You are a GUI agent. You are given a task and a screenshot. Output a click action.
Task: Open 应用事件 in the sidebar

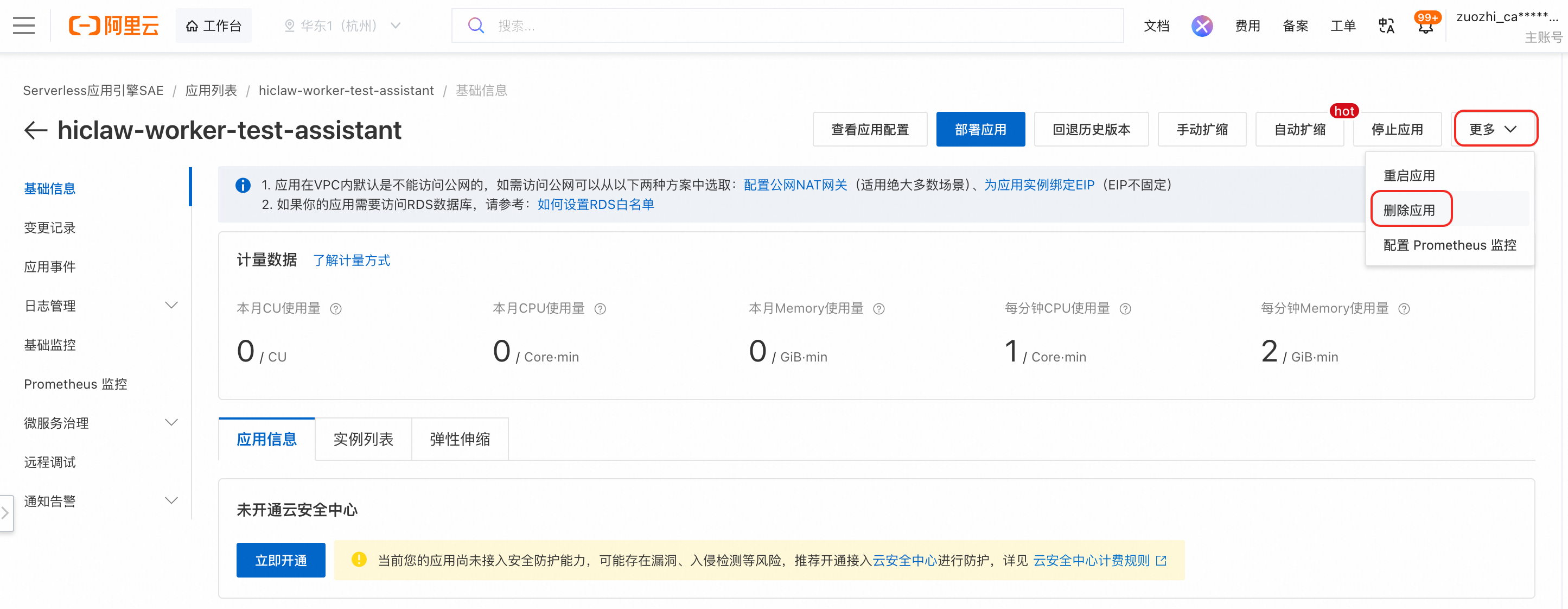pos(50,267)
